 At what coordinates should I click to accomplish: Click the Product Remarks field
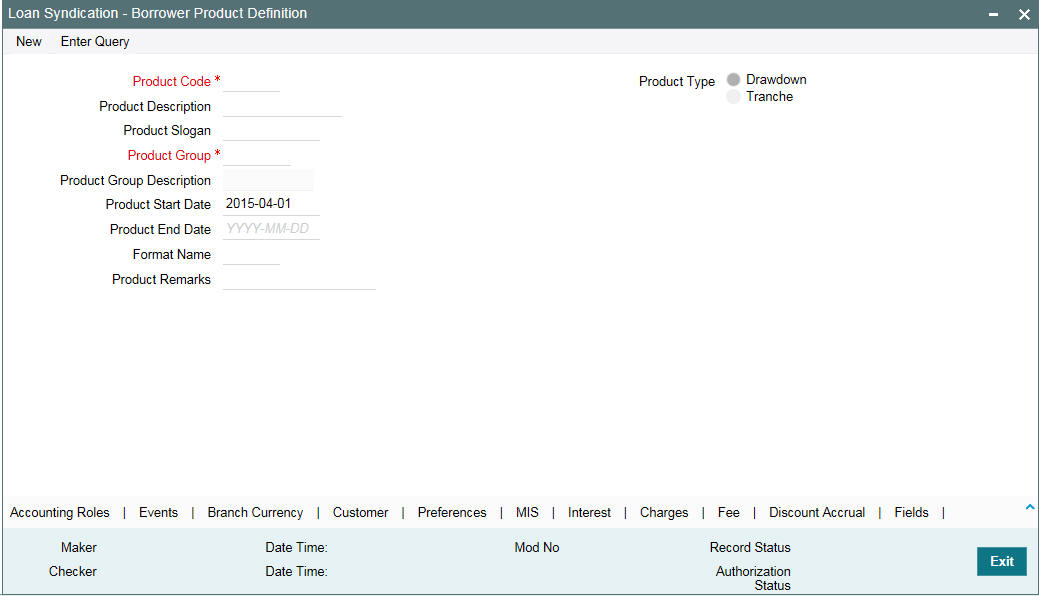pyautogui.click(x=299, y=280)
